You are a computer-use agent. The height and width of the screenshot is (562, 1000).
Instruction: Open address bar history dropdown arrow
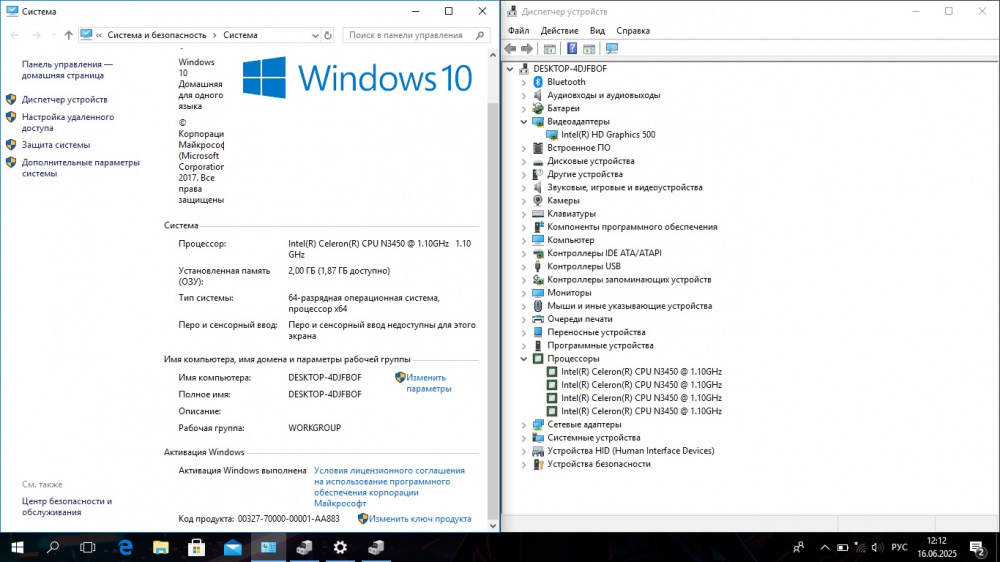[x=312, y=35]
